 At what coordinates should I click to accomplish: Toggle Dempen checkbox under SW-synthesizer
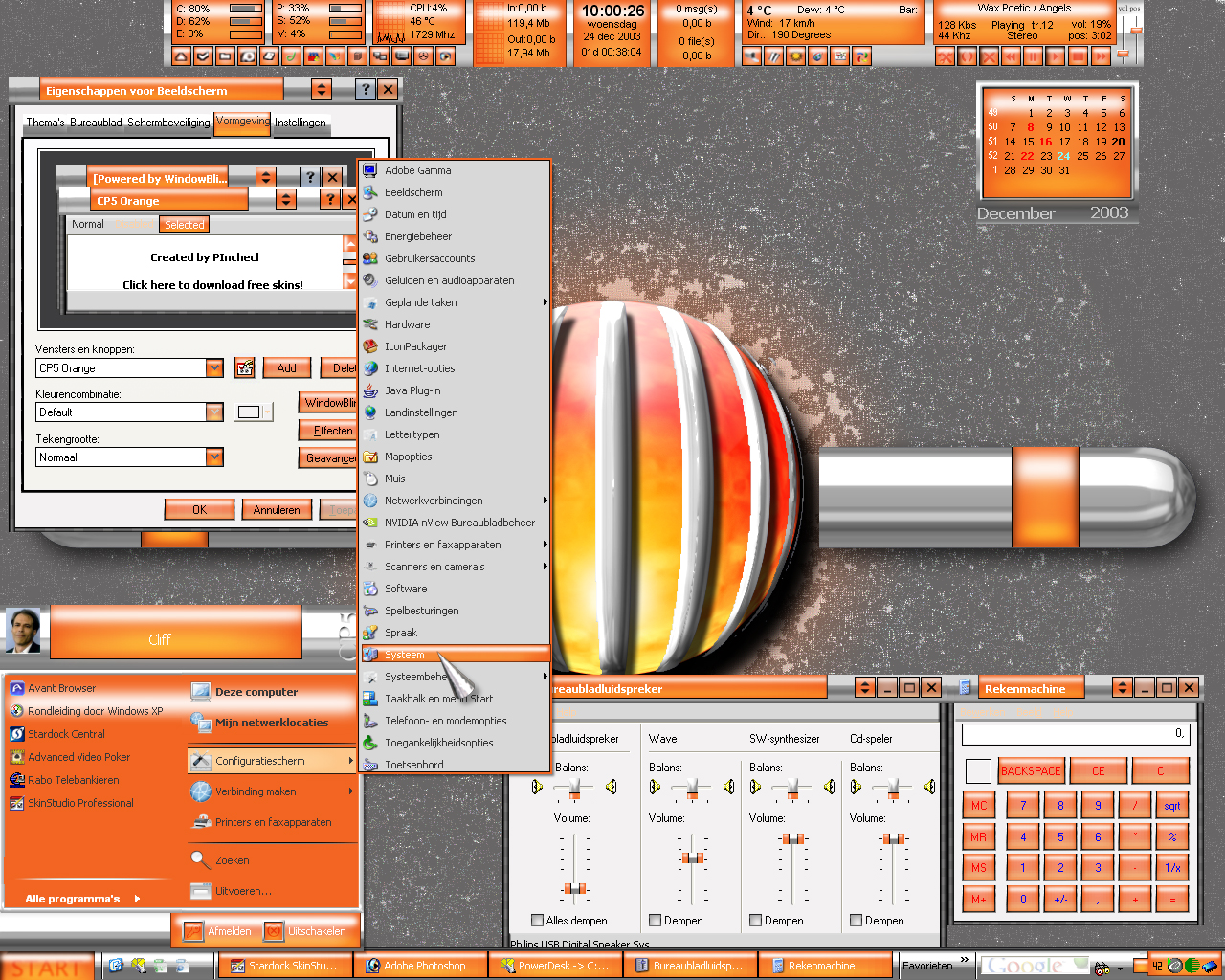(x=755, y=921)
